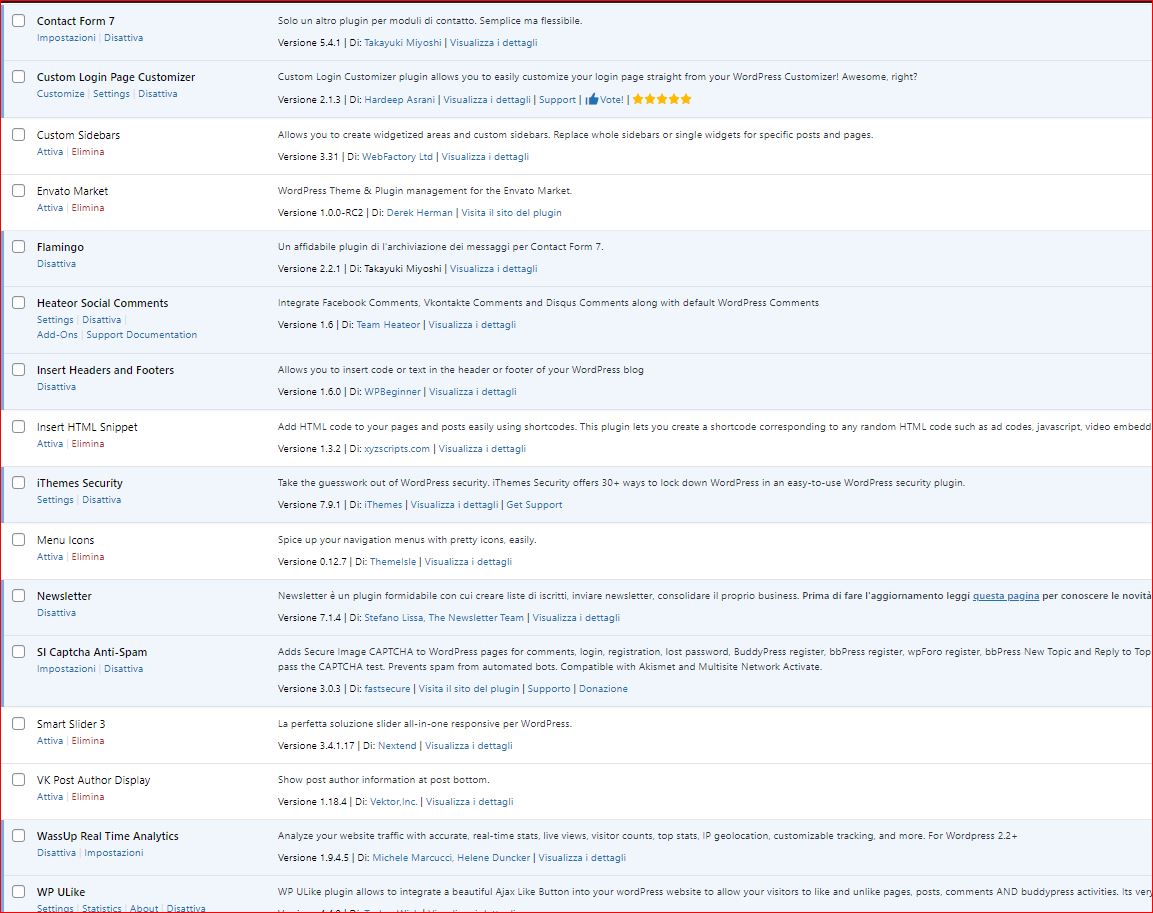Open Settings for iThemes Security

[55, 499]
